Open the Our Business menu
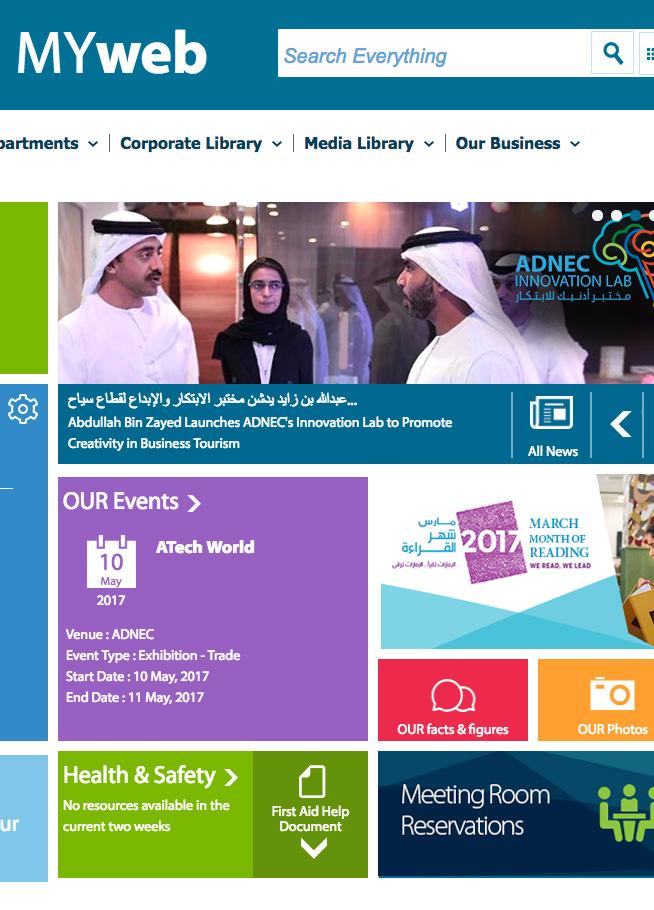This screenshot has height=910, width=654. [x=508, y=143]
